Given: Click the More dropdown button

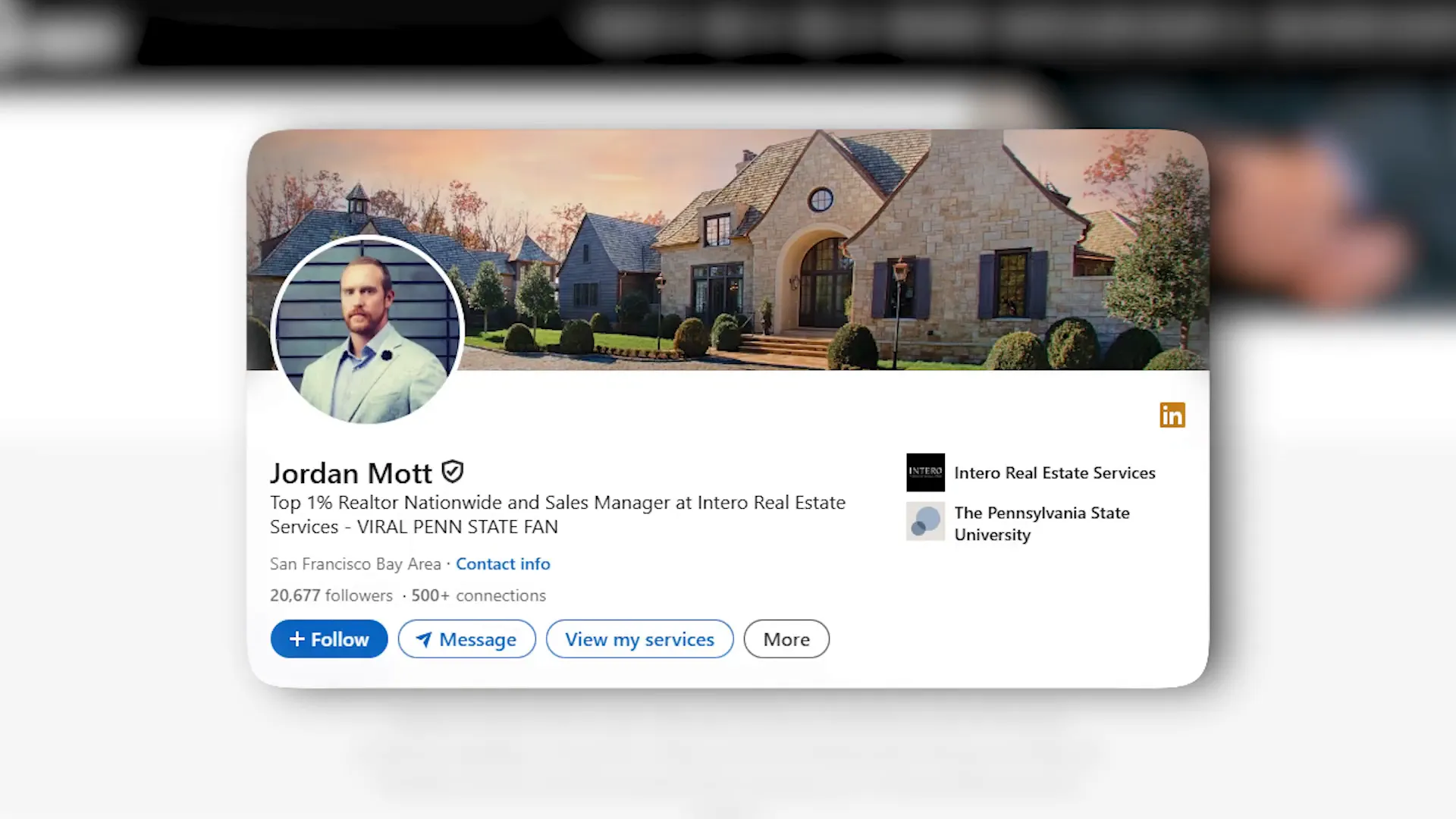Looking at the screenshot, I should (786, 638).
